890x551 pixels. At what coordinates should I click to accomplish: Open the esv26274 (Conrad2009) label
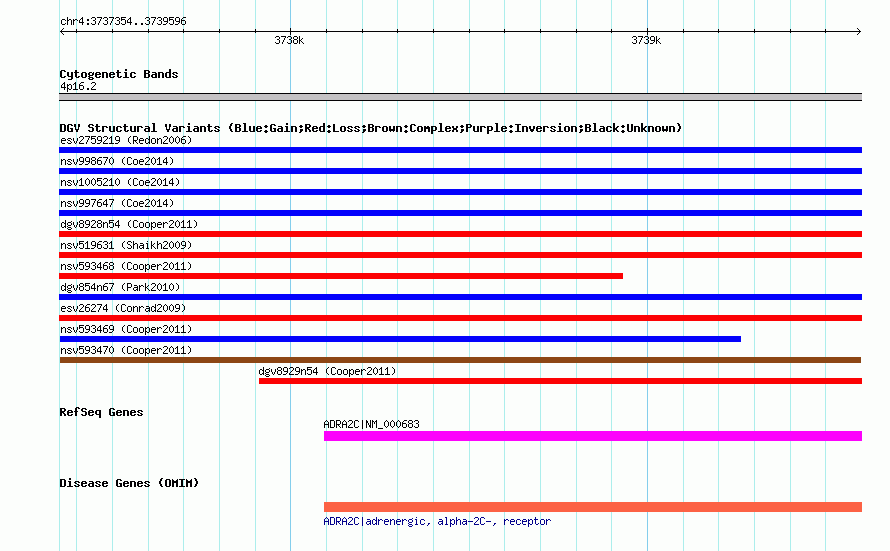pyautogui.click(x=123, y=308)
